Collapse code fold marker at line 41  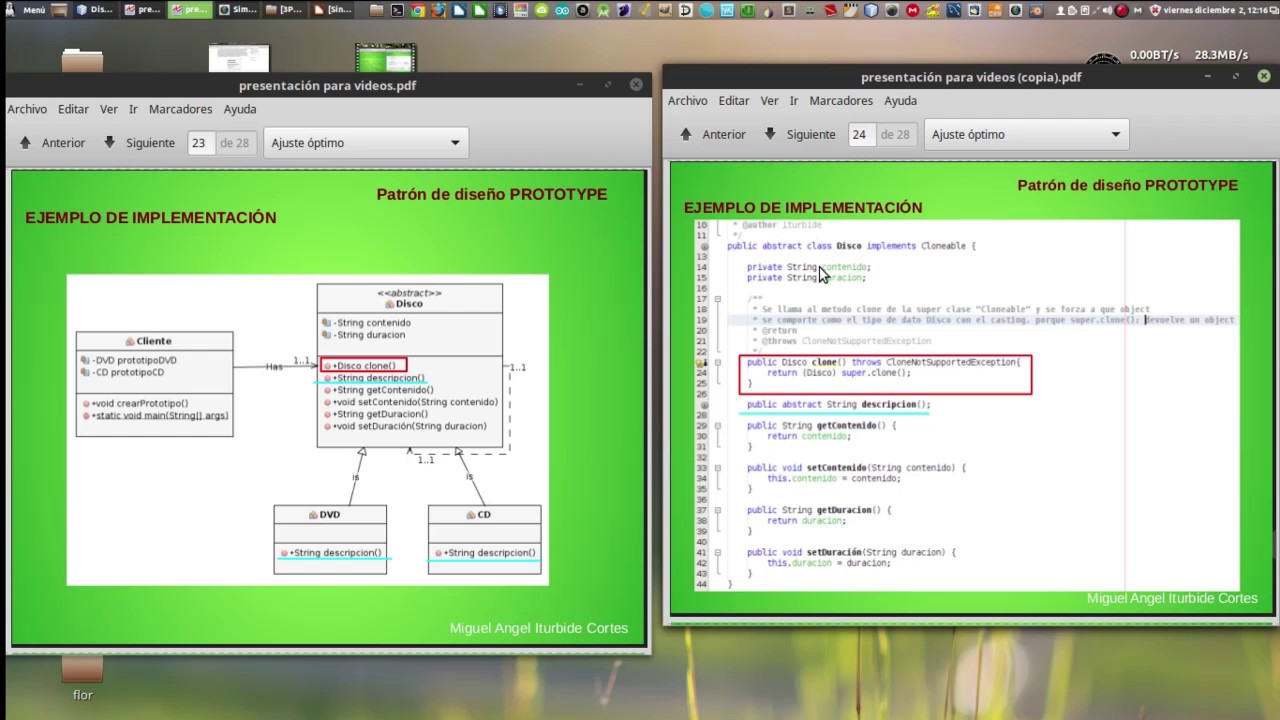pyautogui.click(x=717, y=552)
